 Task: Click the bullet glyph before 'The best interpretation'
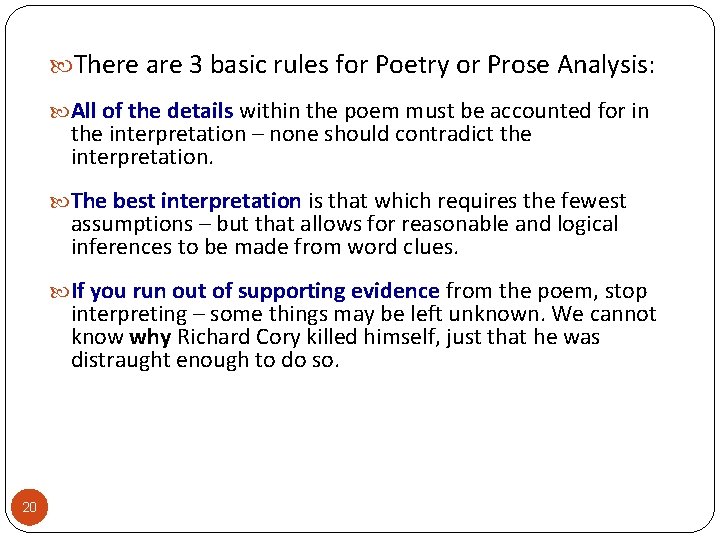pos(64,202)
